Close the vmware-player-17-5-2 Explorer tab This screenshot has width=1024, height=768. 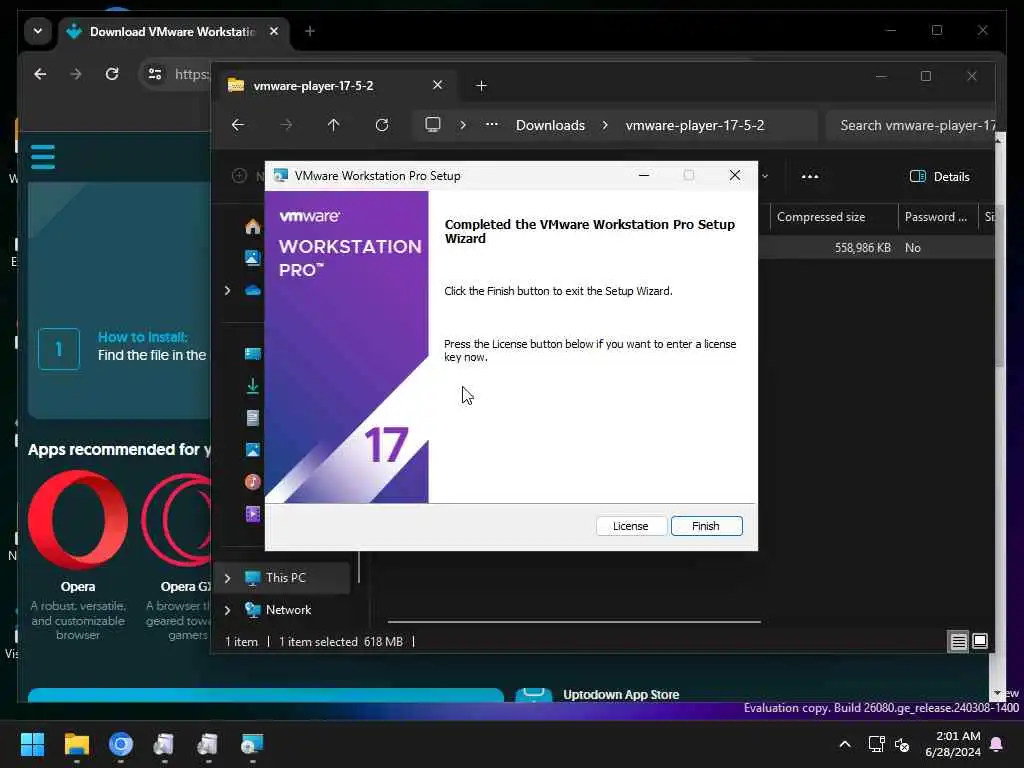pos(438,85)
